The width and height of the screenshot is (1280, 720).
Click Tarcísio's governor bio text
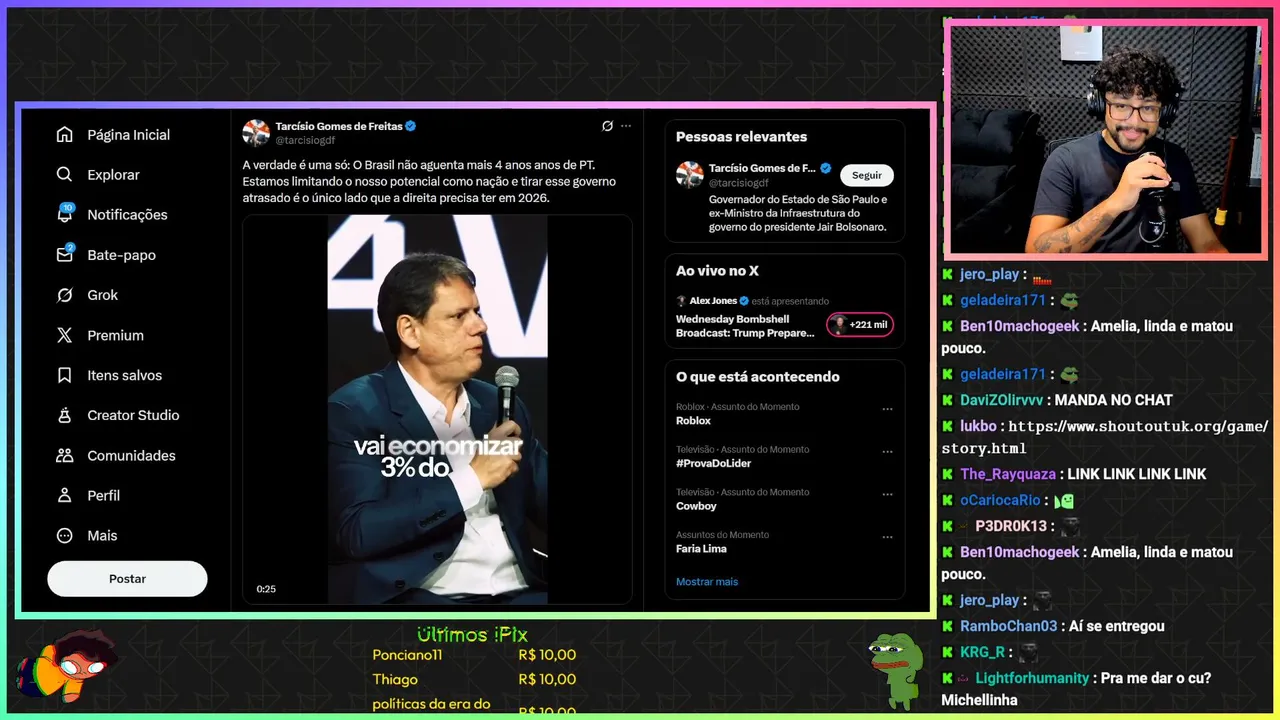(x=798, y=213)
